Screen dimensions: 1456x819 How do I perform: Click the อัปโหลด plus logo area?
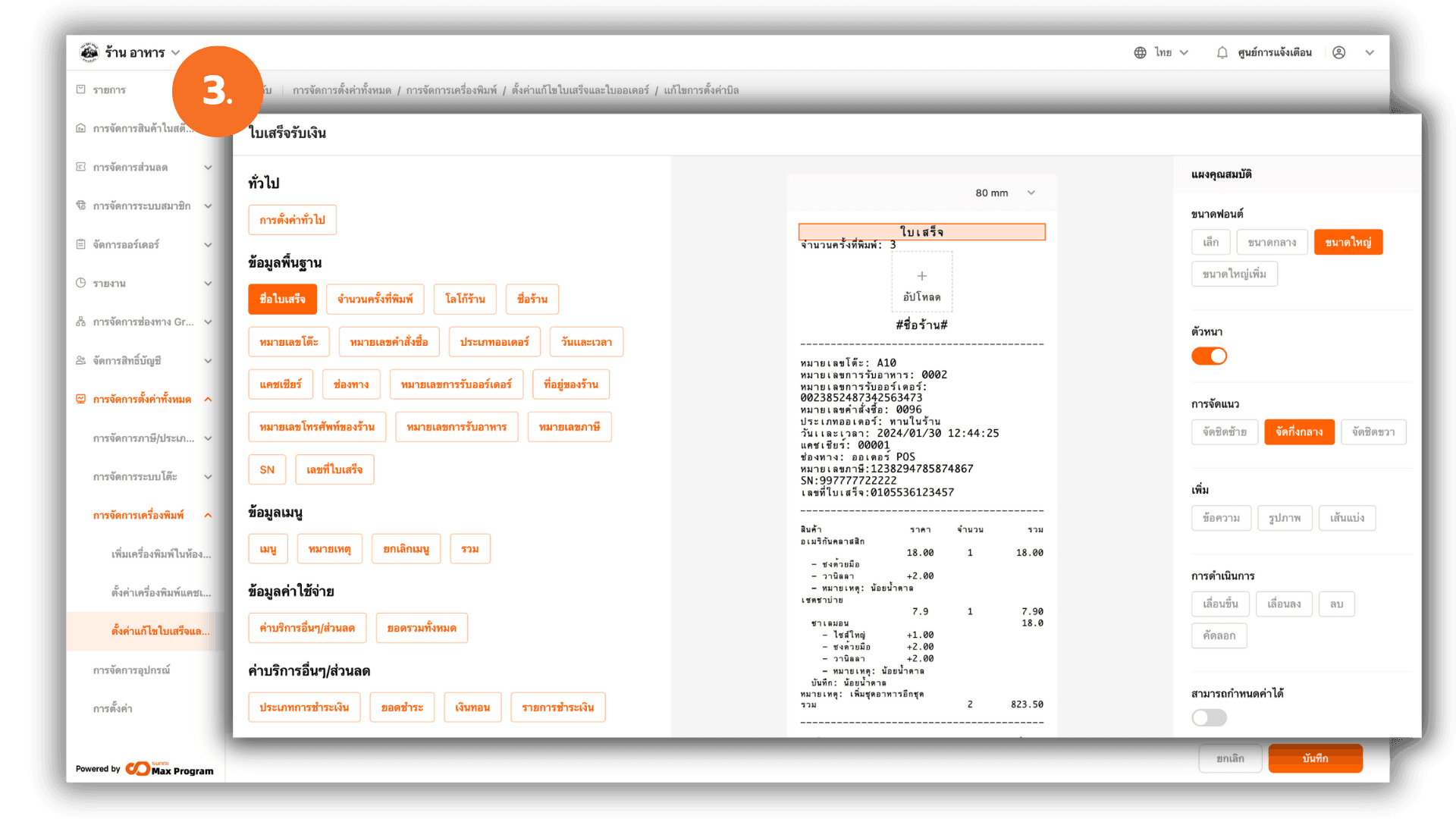[x=921, y=282]
